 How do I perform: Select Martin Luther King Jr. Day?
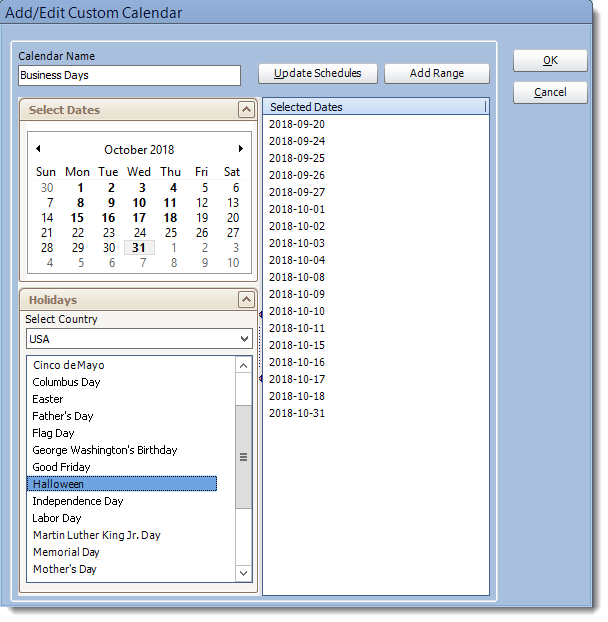click(97, 535)
